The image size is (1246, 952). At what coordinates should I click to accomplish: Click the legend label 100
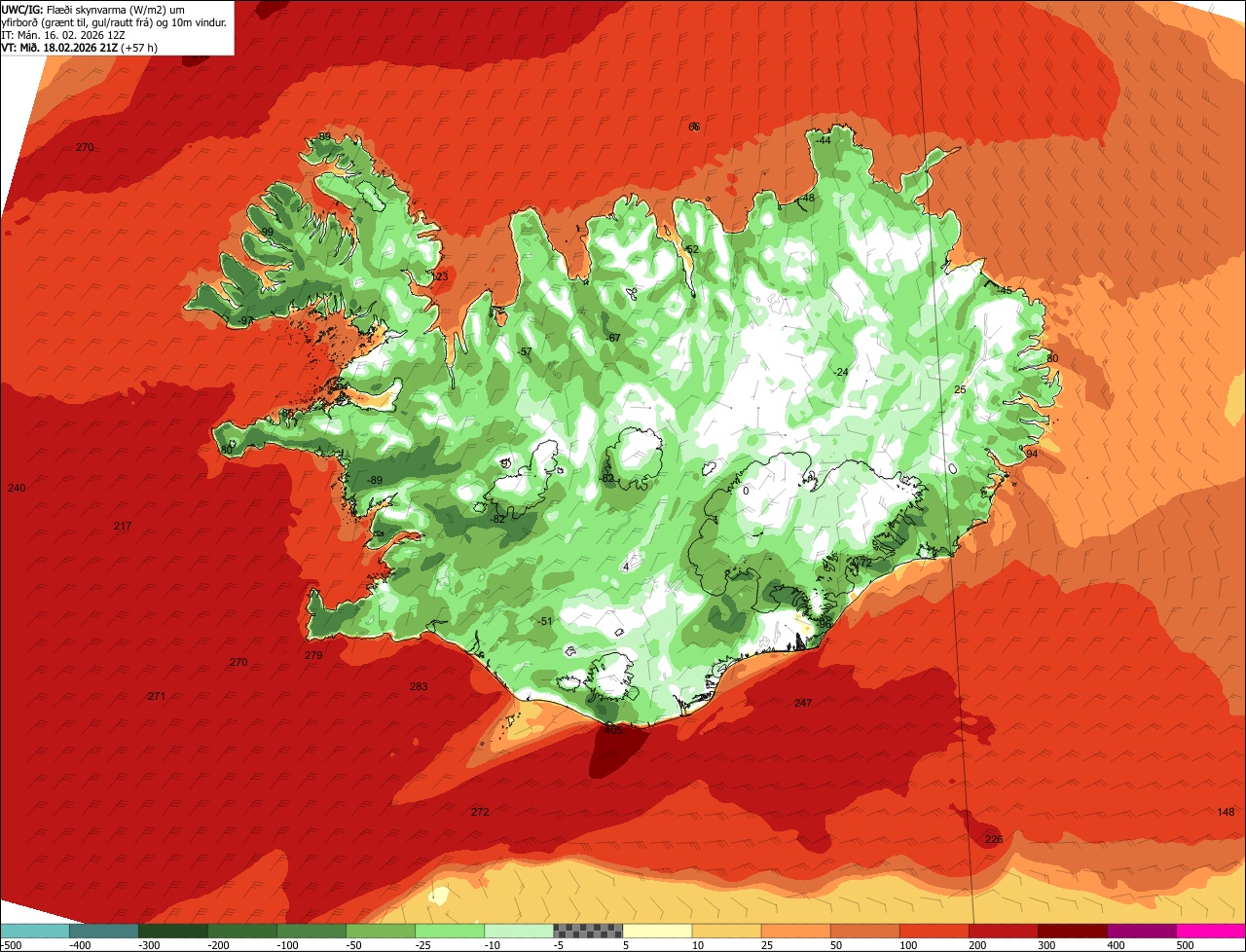click(908, 945)
